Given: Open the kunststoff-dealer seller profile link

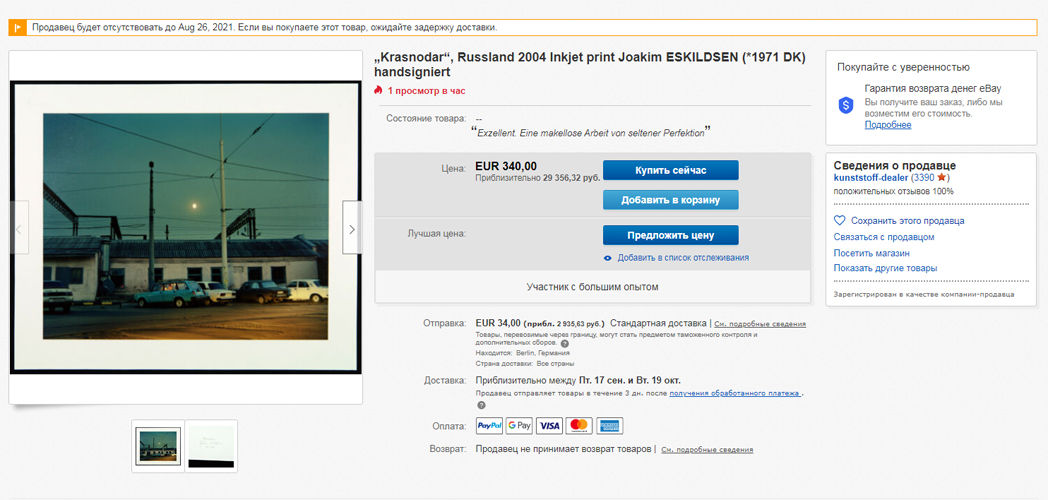Looking at the screenshot, I should [871, 178].
